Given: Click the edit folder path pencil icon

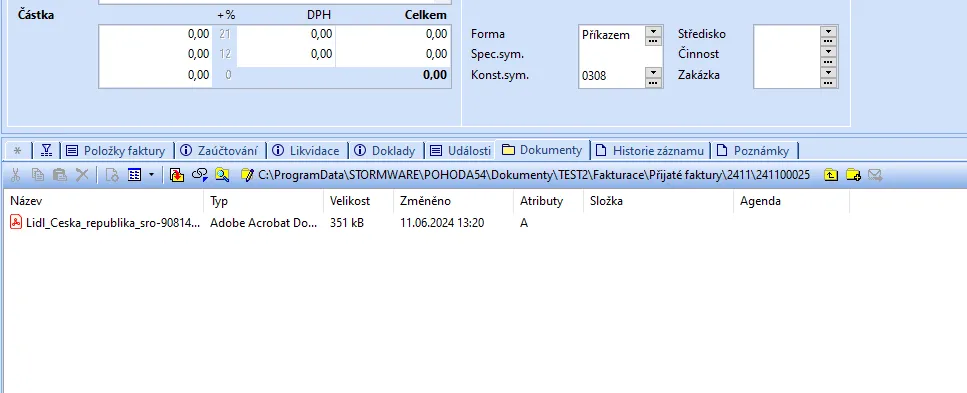Looking at the screenshot, I should 247,175.
